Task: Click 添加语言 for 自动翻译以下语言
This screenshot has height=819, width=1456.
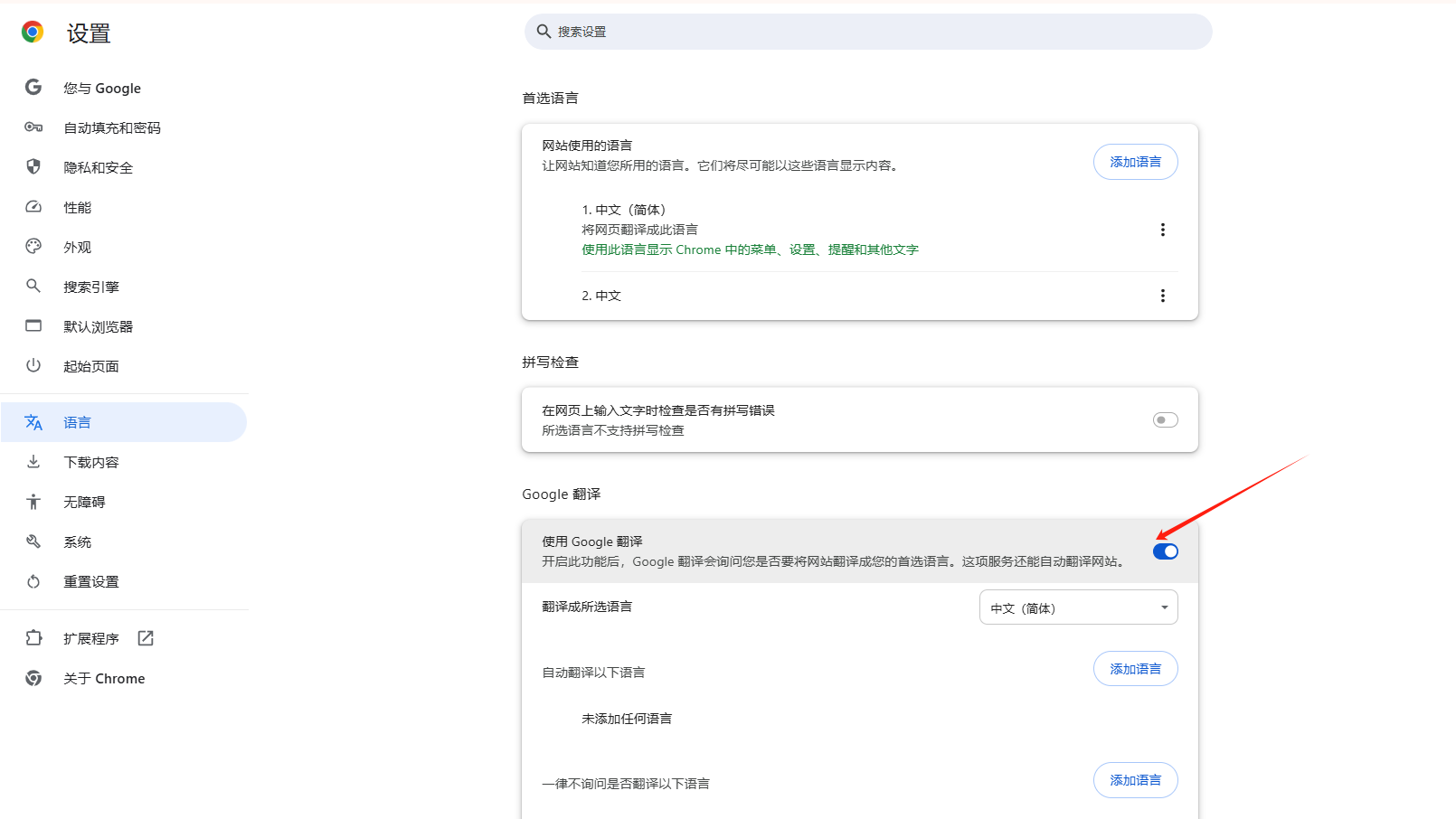Action: tap(1136, 669)
